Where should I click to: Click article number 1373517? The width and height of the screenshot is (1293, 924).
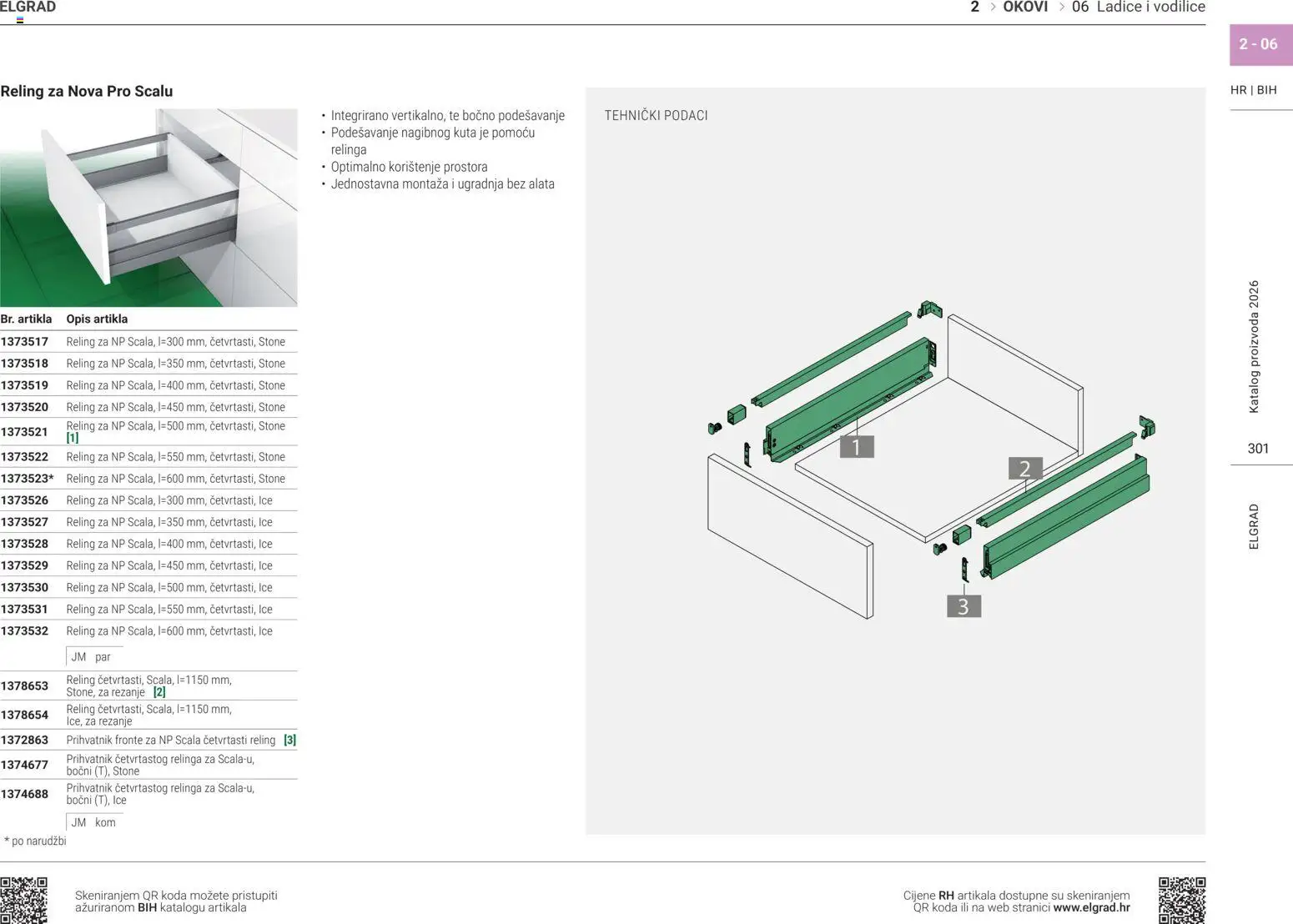point(25,342)
